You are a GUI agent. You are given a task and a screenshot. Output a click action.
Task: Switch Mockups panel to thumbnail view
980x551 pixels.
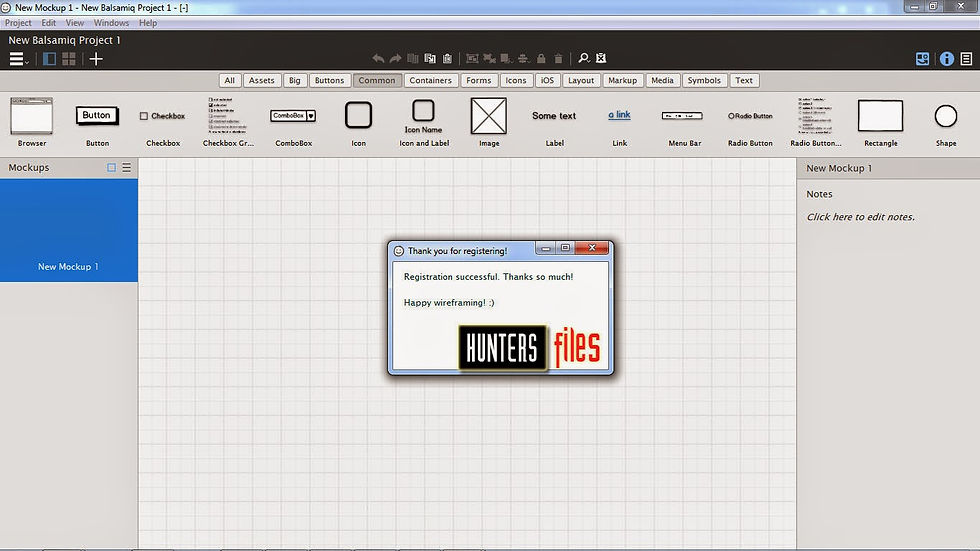click(111, 167)
